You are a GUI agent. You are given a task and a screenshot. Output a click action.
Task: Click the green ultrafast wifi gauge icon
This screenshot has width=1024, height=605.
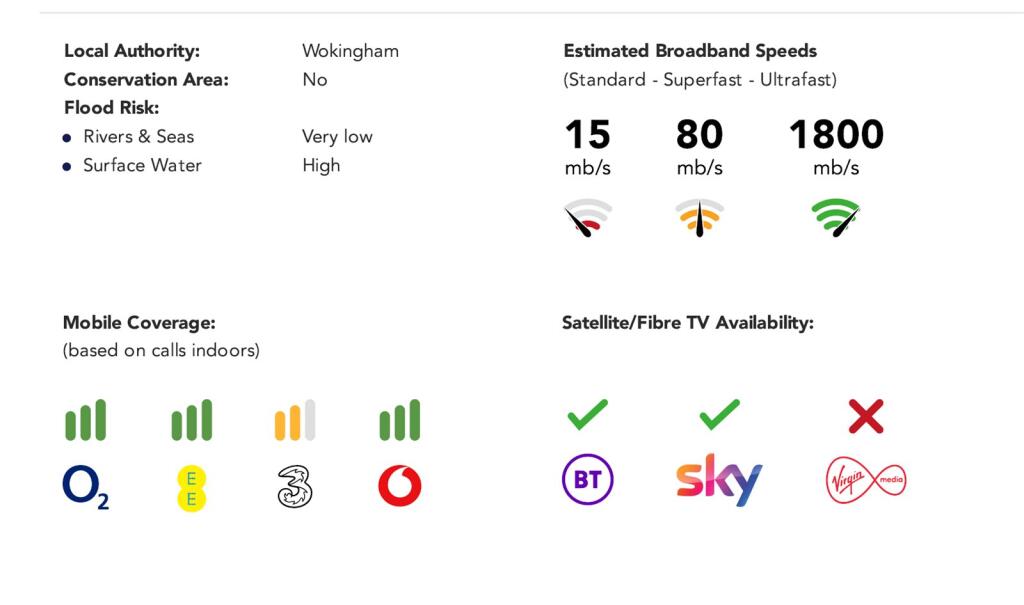[835, 216]
